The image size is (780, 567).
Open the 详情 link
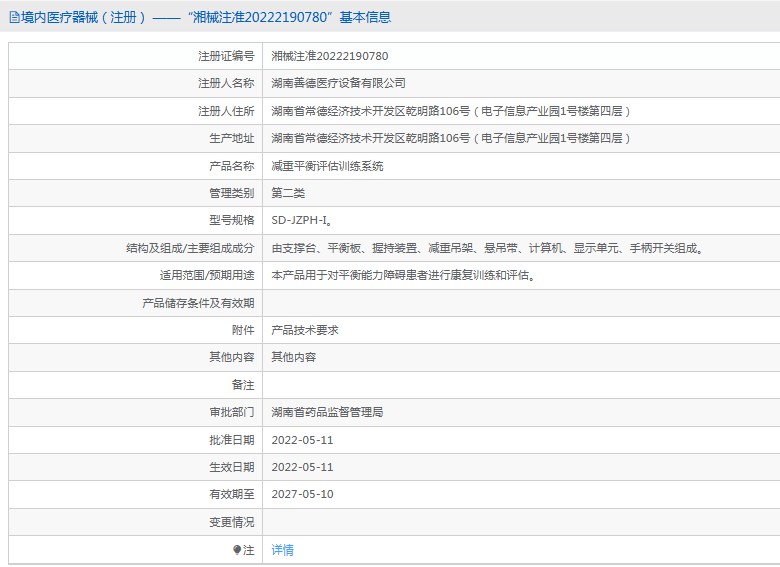(282, 550)
